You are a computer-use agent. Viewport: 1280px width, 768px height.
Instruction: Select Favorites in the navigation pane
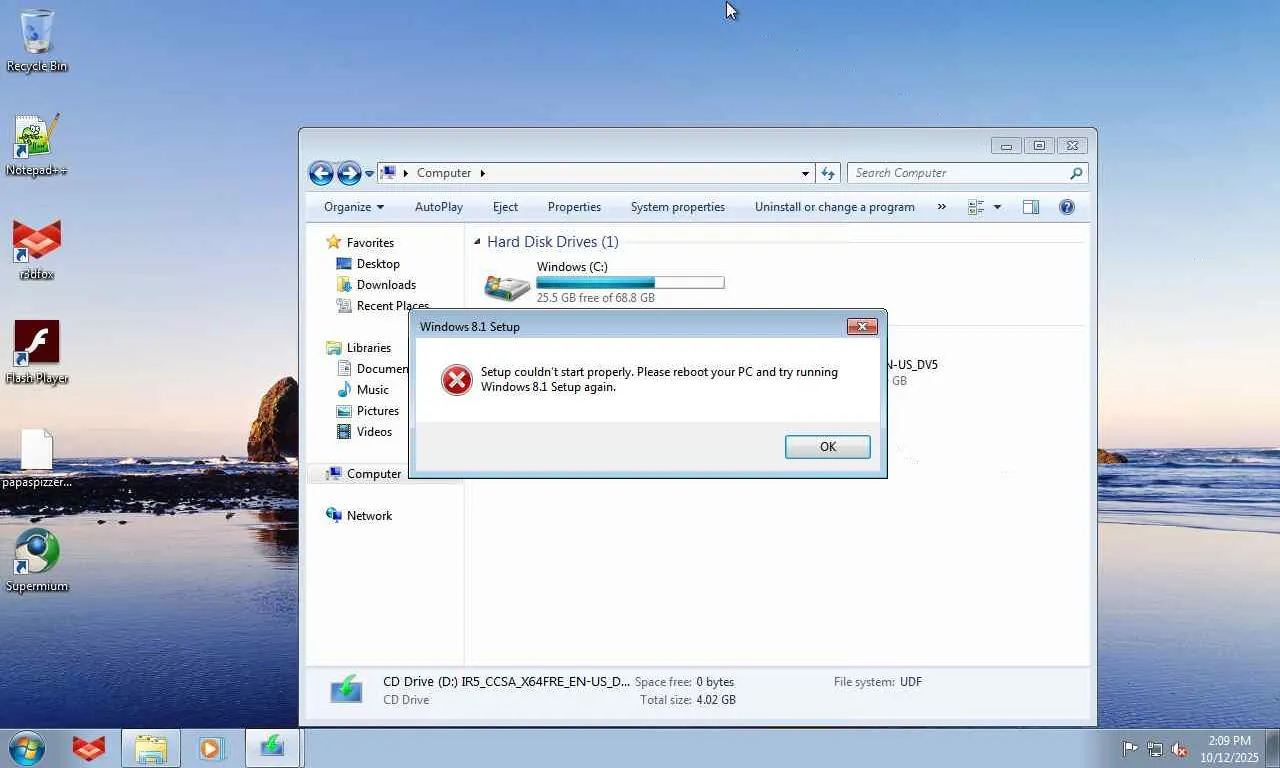click(x=370, y=243)
